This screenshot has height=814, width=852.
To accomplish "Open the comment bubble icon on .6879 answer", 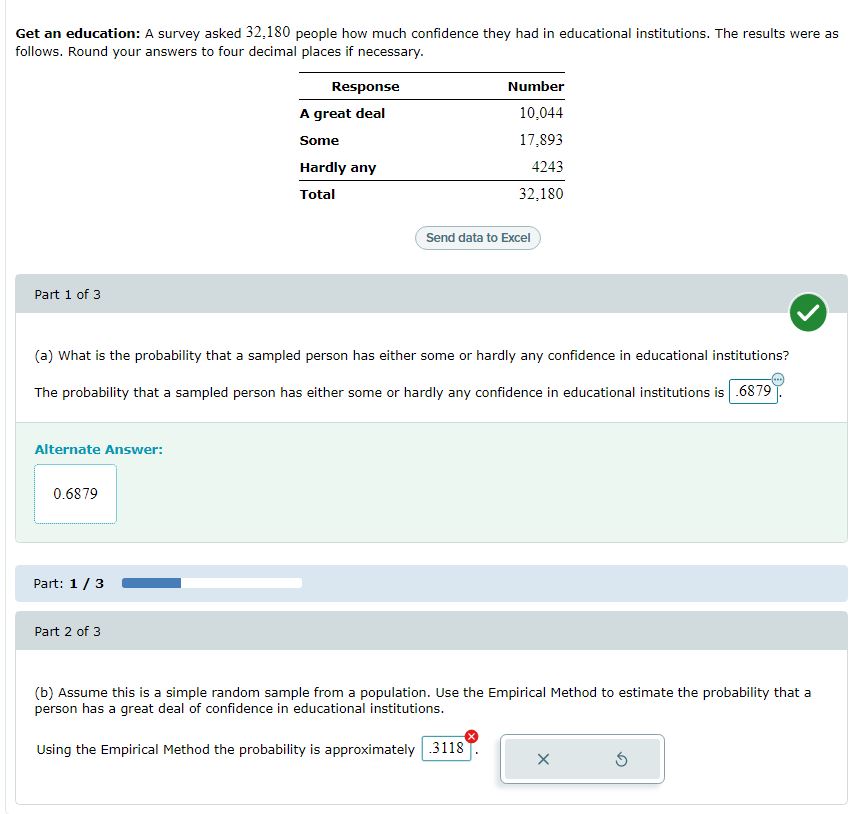I will (x=778, y=379).
